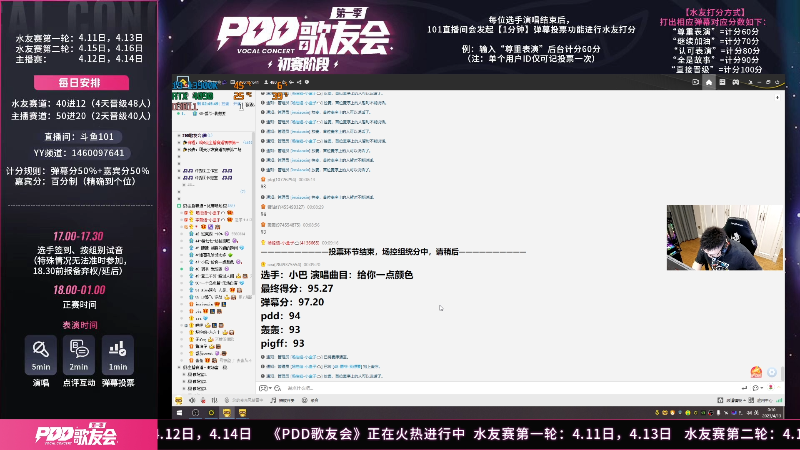Click the 'YY频道：1460097641' pill label
Viewport: 800px width, 450px height.
(79, 153)
